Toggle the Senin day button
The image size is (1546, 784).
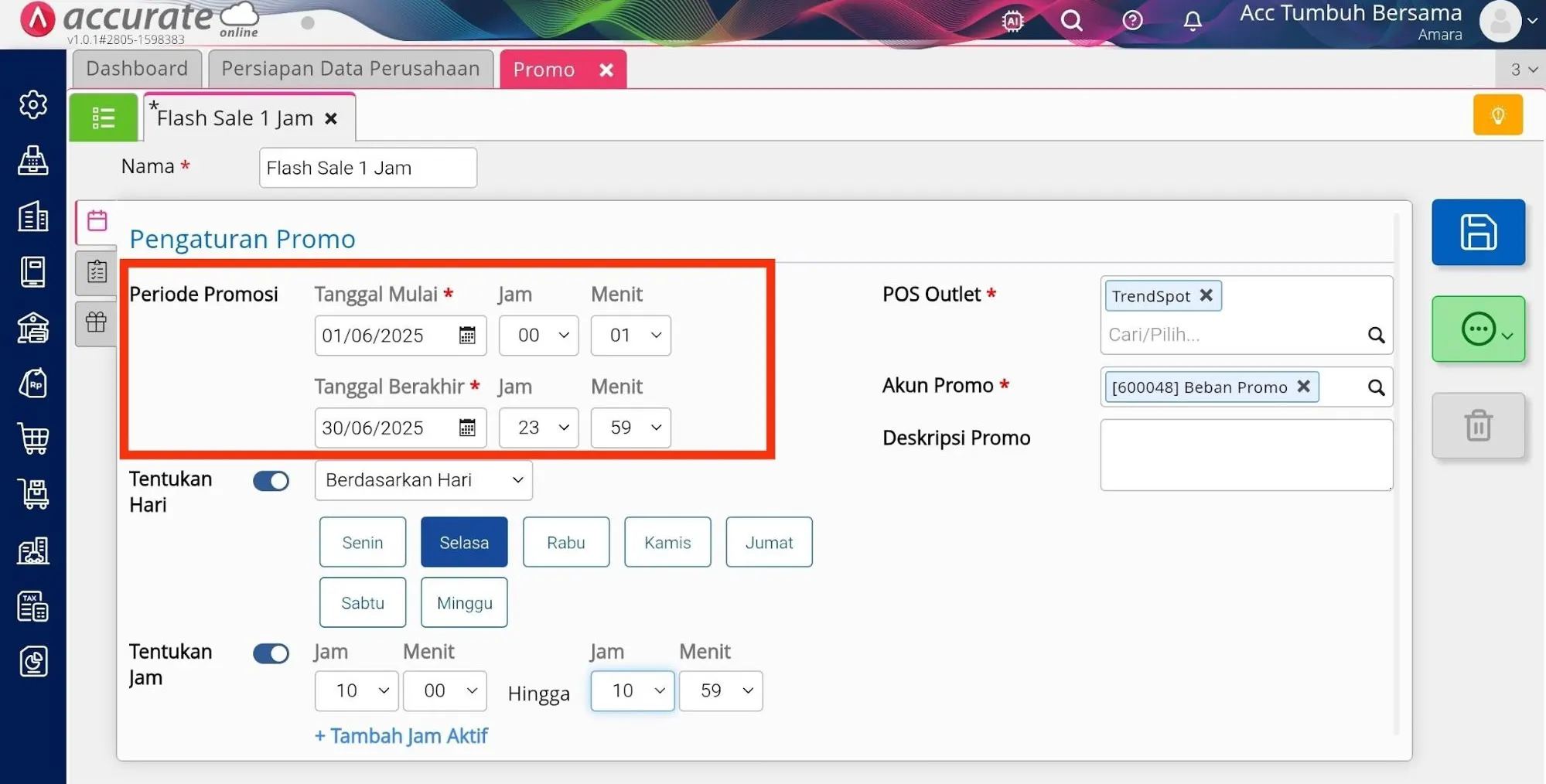363,542
